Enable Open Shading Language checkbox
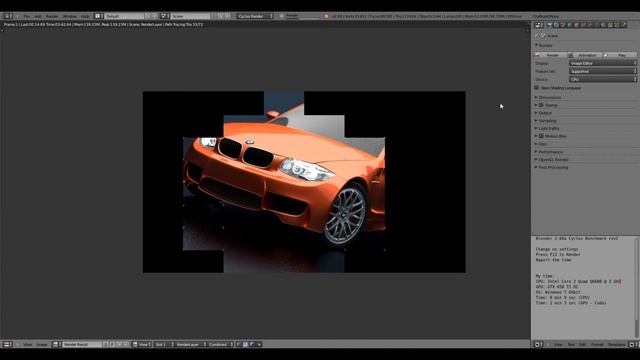The image size is (640, 360). click(x=537, y=88)
